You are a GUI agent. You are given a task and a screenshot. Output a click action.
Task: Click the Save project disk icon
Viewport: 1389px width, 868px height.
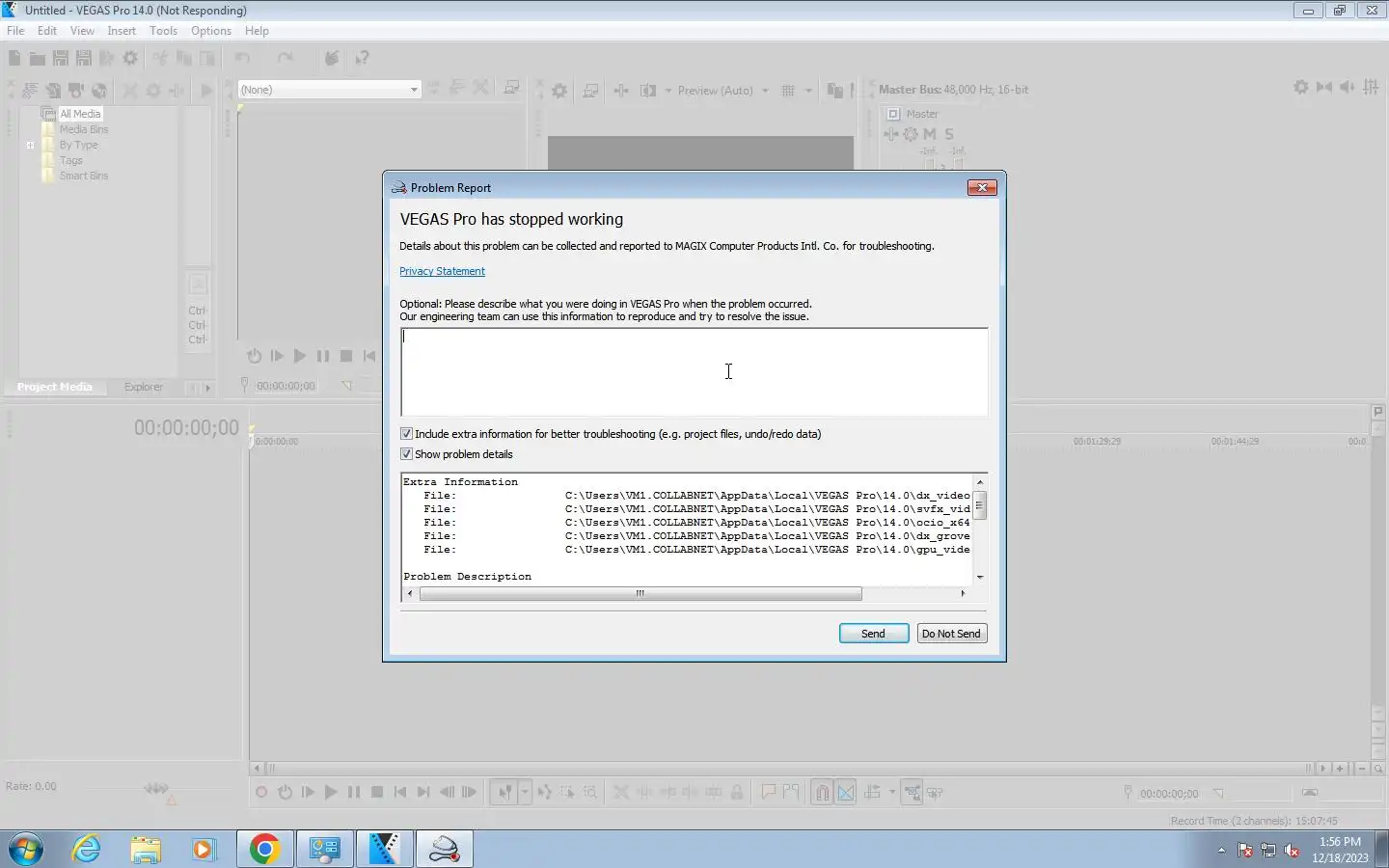[60, 59]
